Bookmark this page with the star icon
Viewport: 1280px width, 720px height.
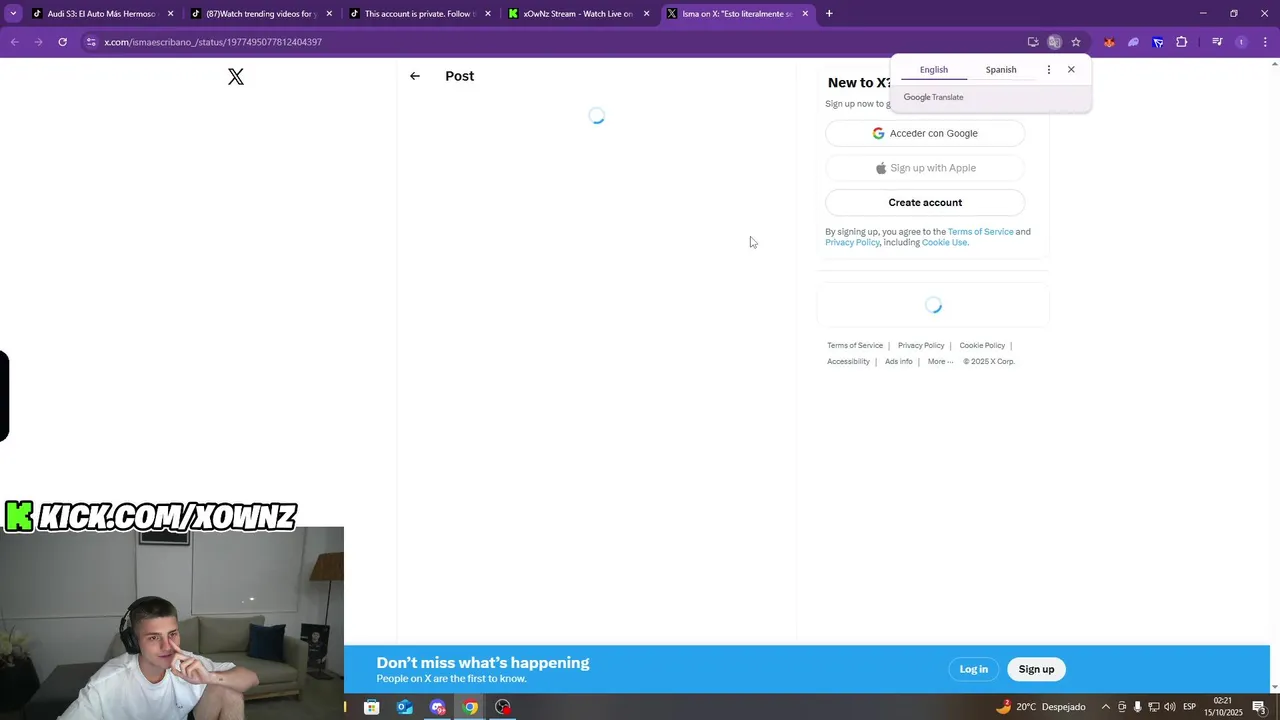coord(1076,42)
